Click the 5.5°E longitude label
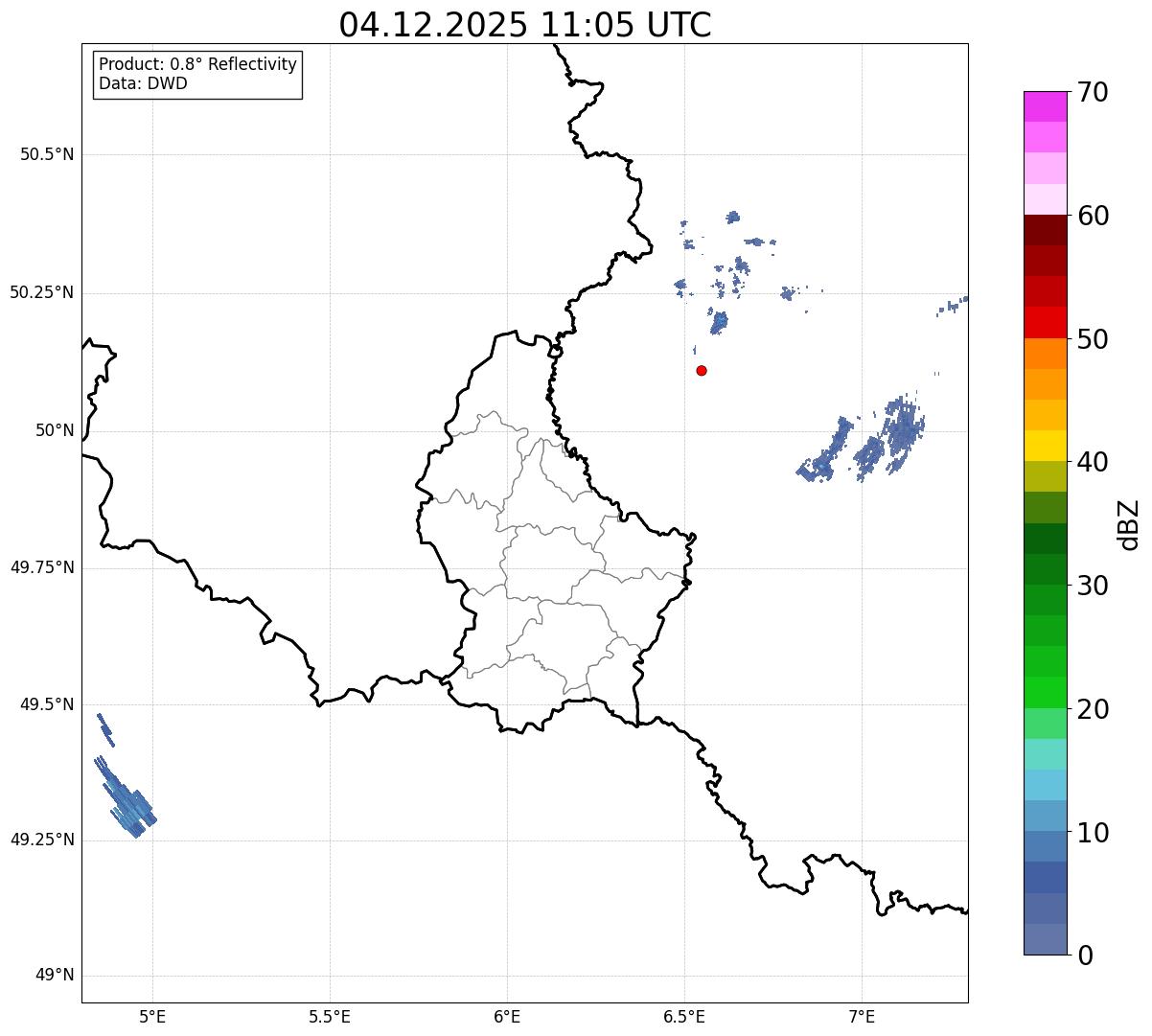1152x1036 pixels. 330,1016
